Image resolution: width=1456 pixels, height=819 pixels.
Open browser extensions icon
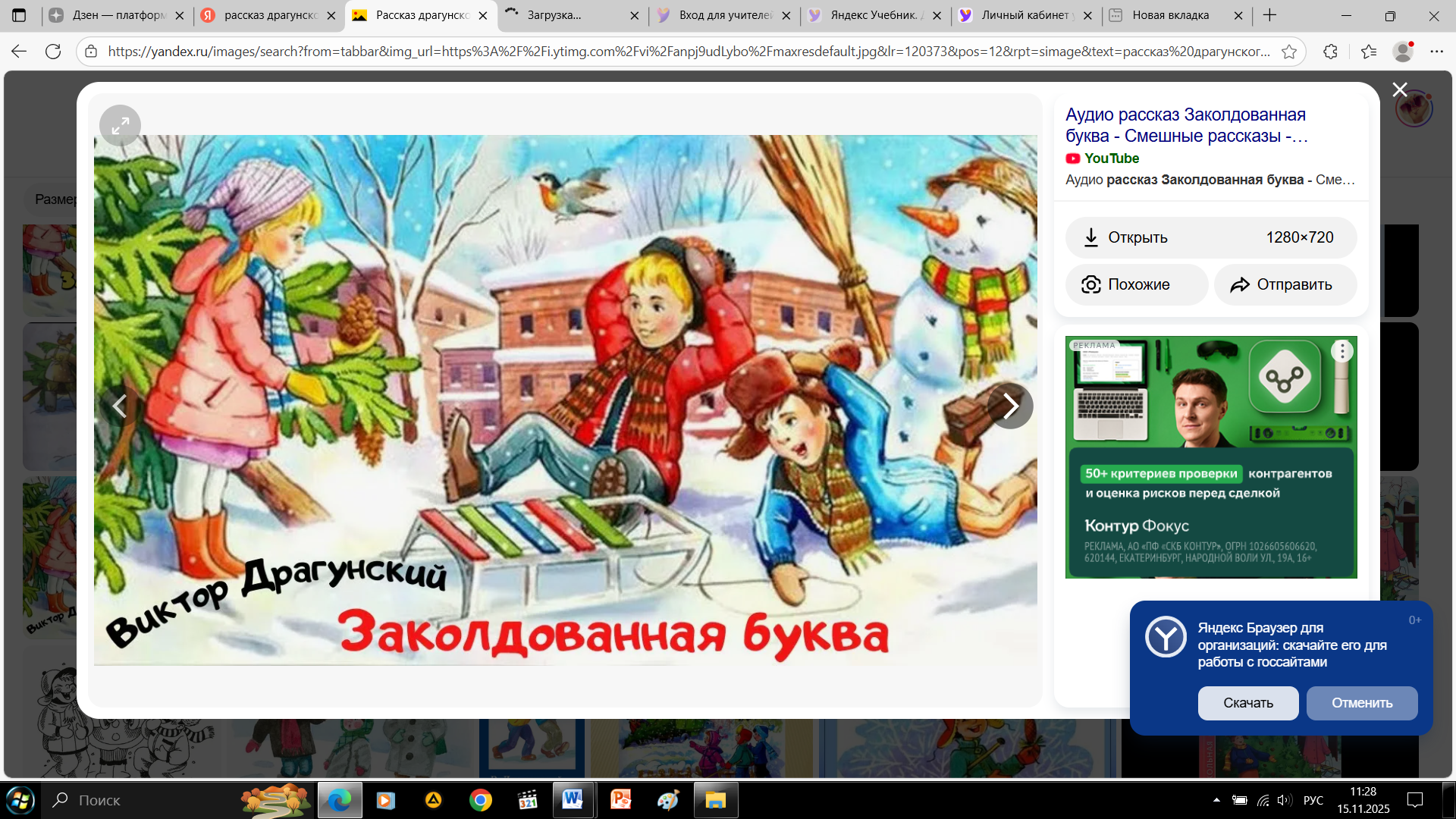point(1330,52)
